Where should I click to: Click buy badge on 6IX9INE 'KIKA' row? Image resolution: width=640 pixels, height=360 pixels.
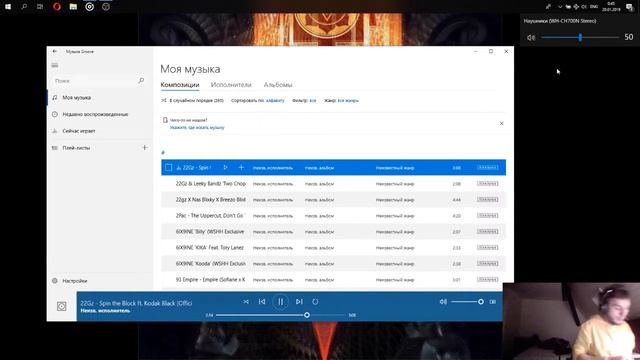[487, 247]
